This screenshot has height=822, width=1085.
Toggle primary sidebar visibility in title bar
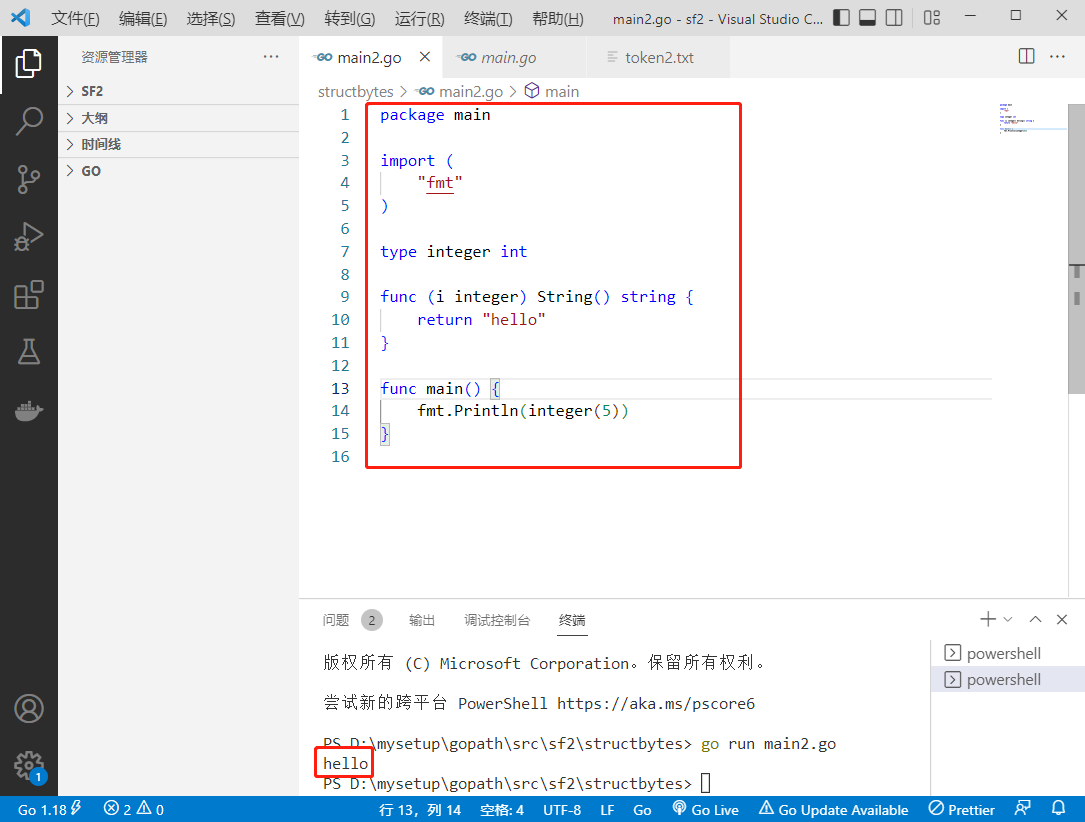(841, 17)
